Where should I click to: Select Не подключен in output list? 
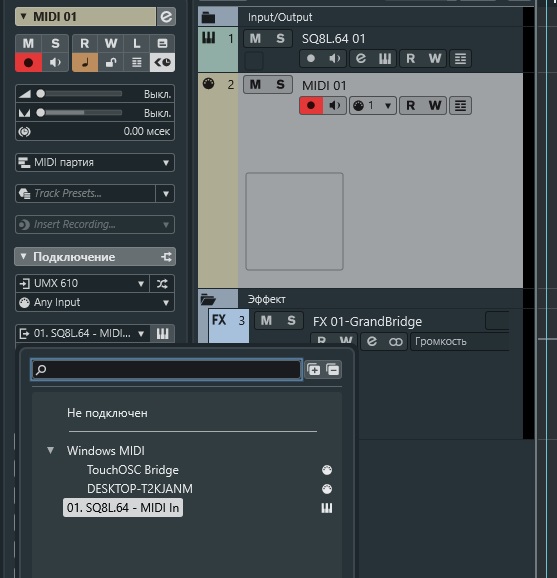pos(107,413)
